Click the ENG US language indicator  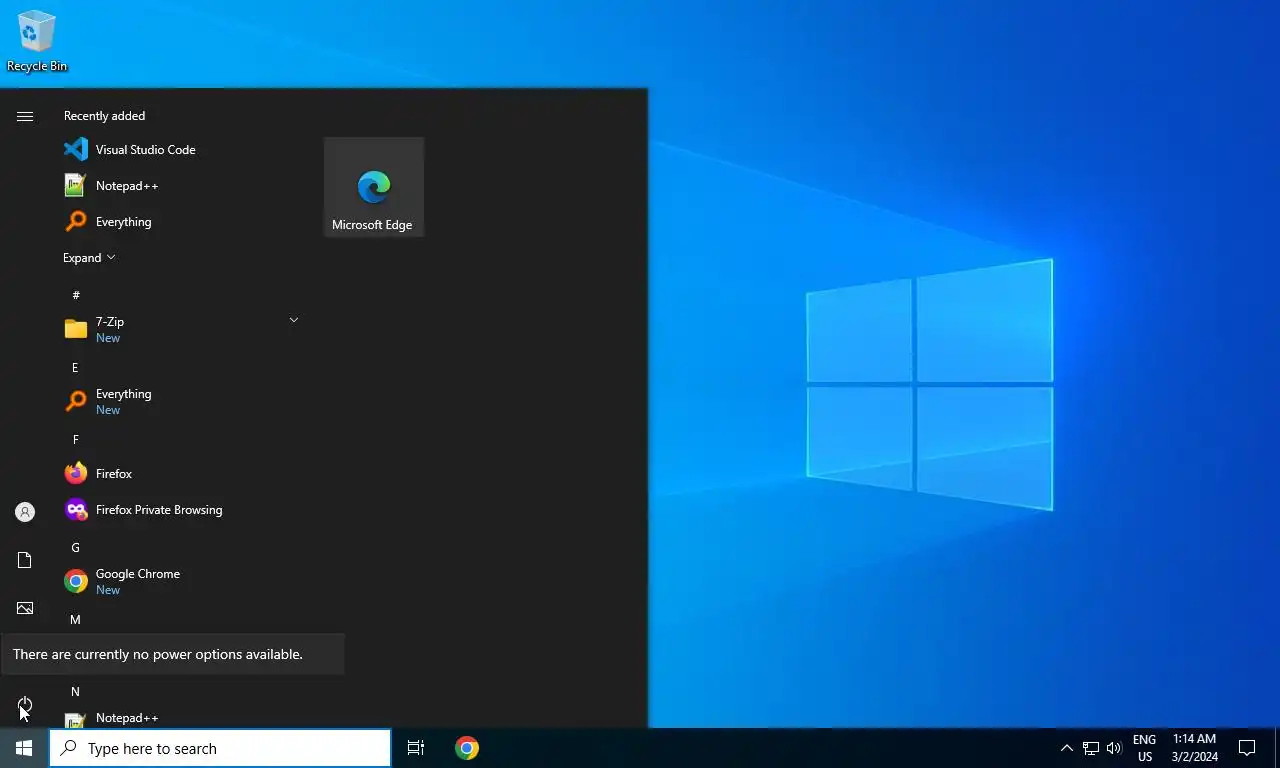(x=1145, y=748)
